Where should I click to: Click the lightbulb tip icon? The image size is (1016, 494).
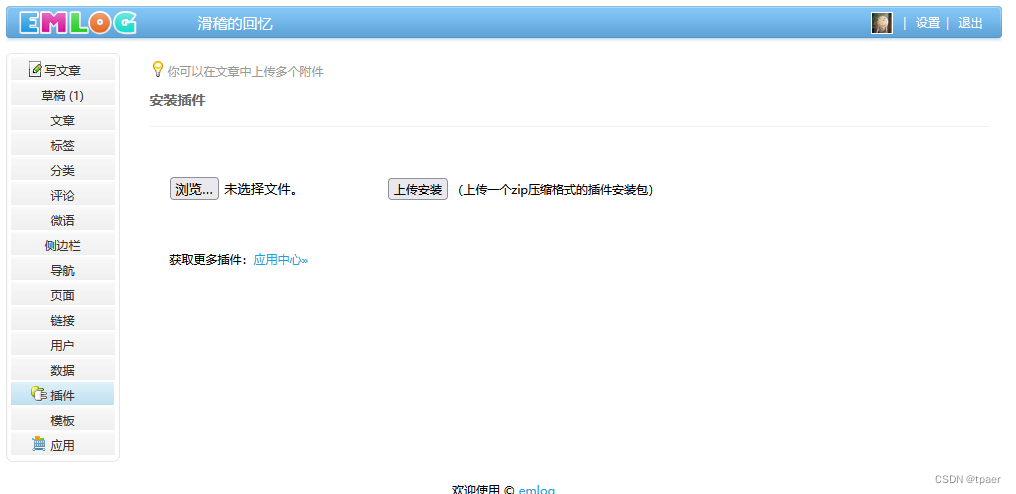pos(157,69)
